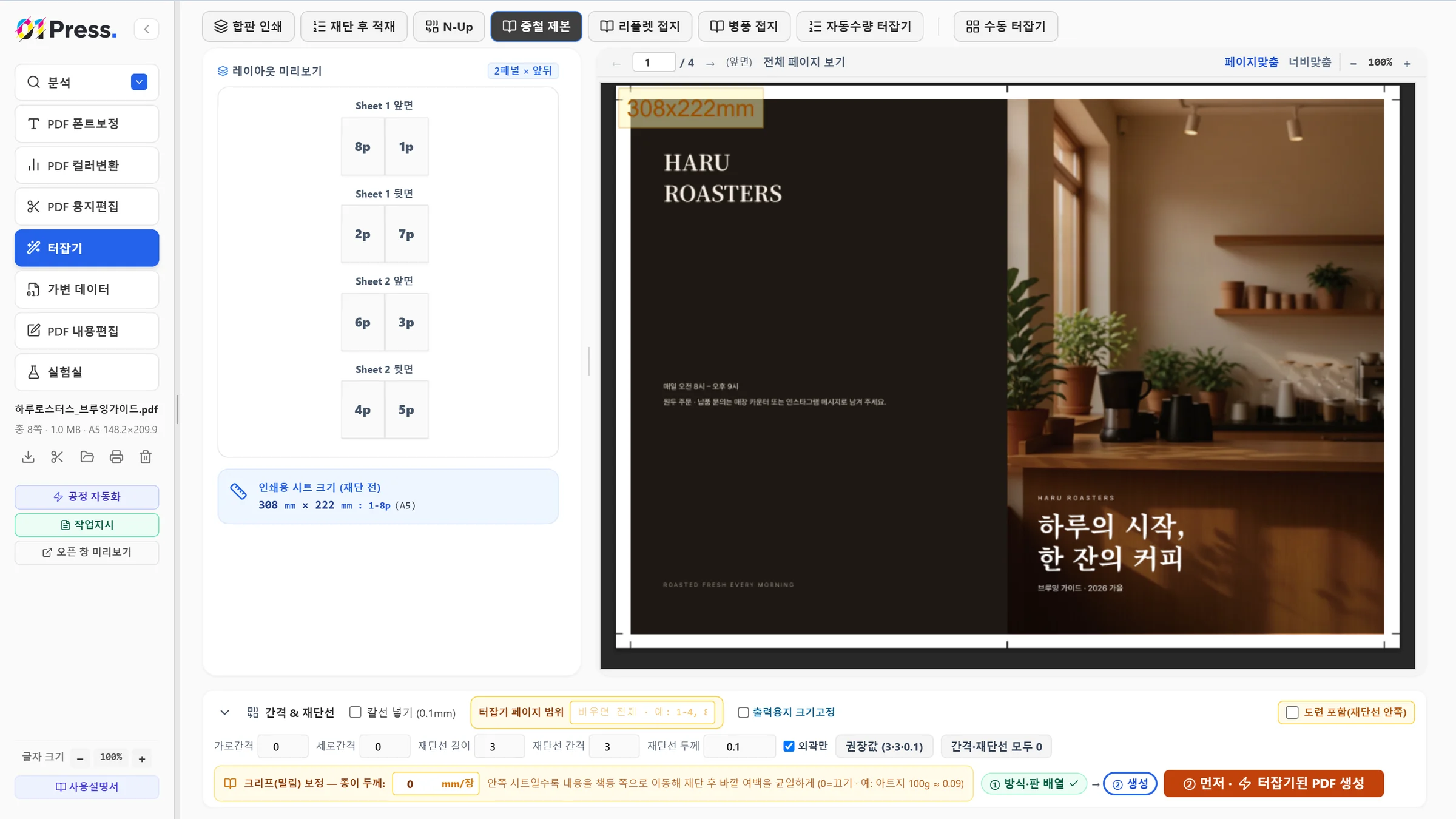Screen dimensions: 1456x819
Task: Select the 8p thumbnail in Sheet 1 앞면
Action: [x=363, y=147]
